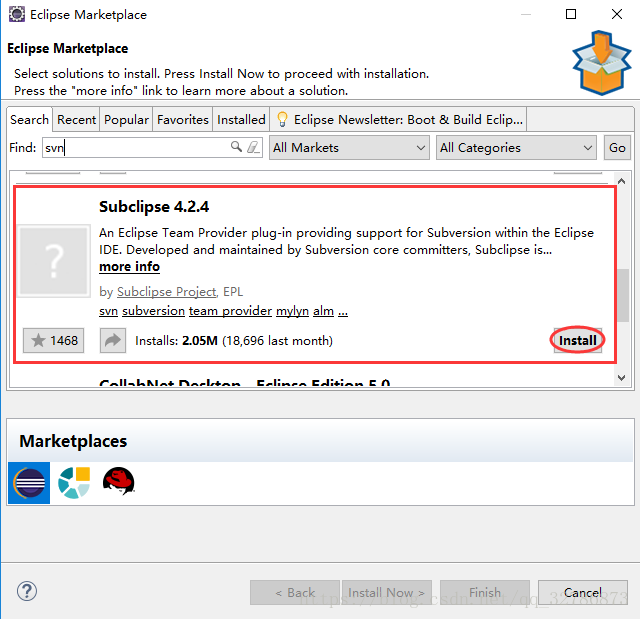Switch to the Popular tab
The height and width of the screenshot is (619, 640).
(x=126, y=120)
